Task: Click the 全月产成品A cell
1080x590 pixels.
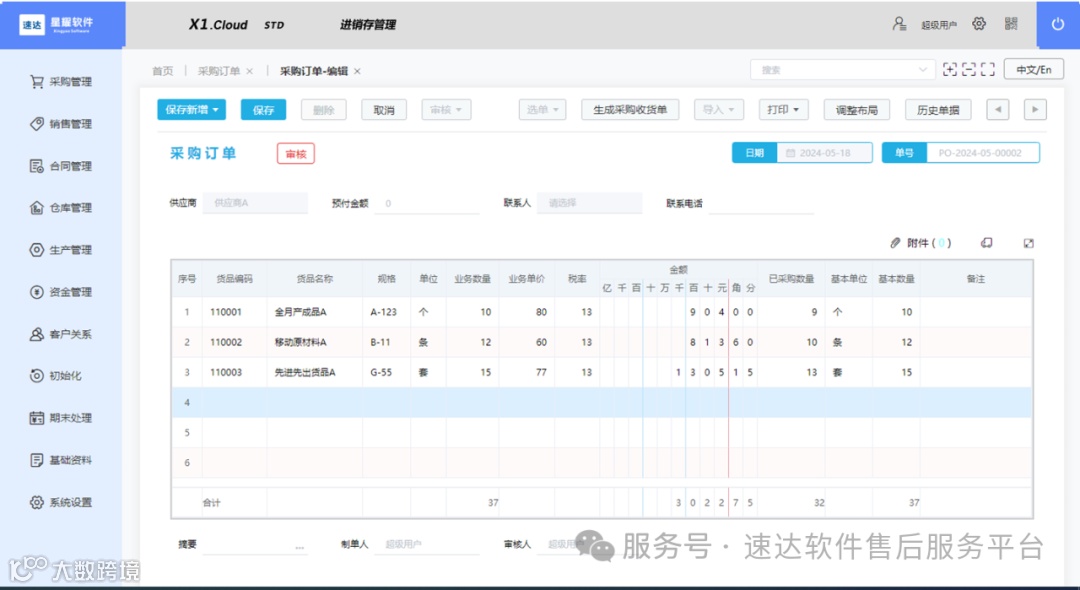Action: point(314,312)
